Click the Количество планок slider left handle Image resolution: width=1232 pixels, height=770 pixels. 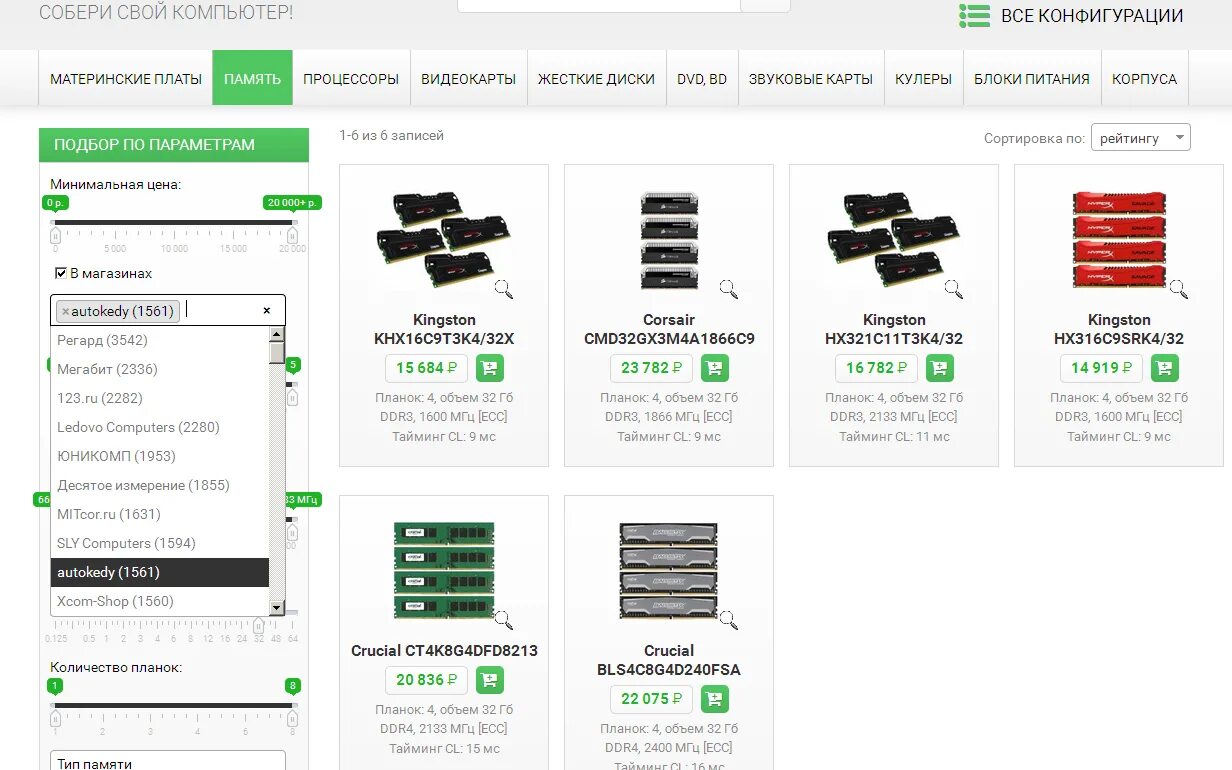click(x=56, y=717)
